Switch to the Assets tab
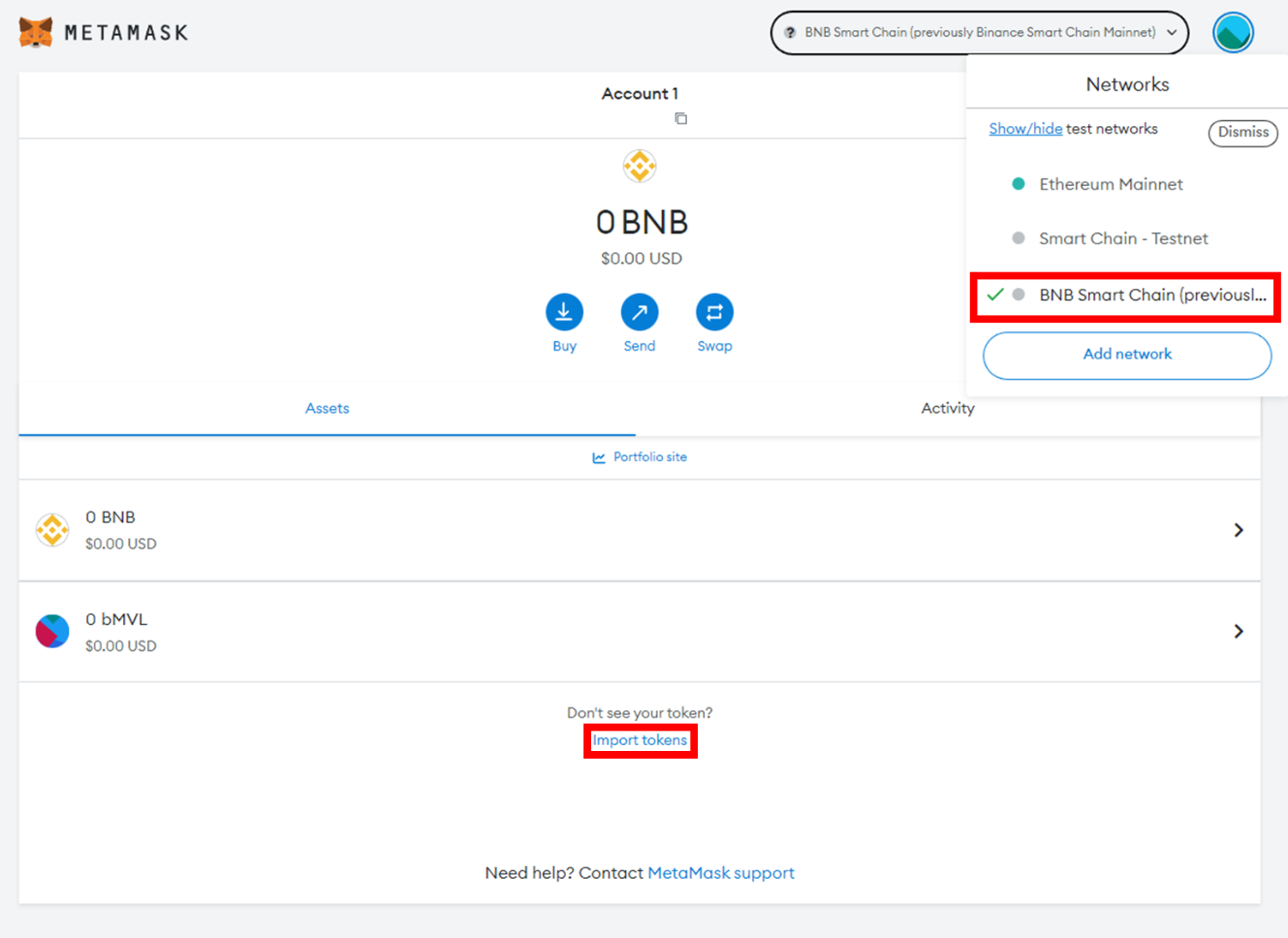 [327, 408]
